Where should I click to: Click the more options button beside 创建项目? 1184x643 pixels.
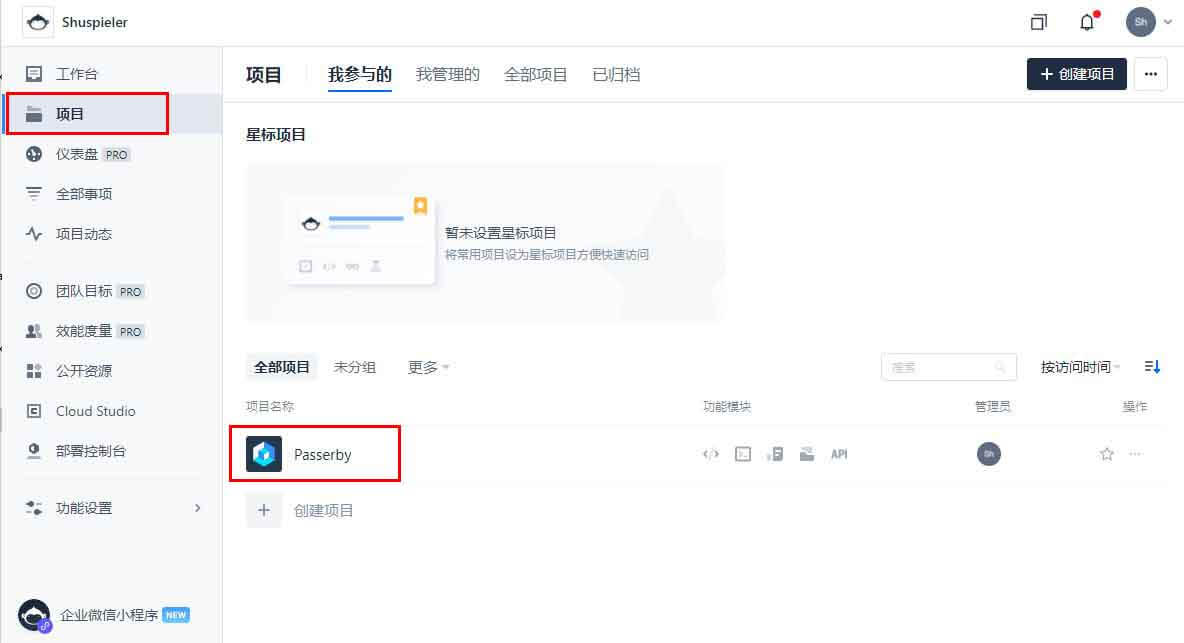pos(1150,74)
